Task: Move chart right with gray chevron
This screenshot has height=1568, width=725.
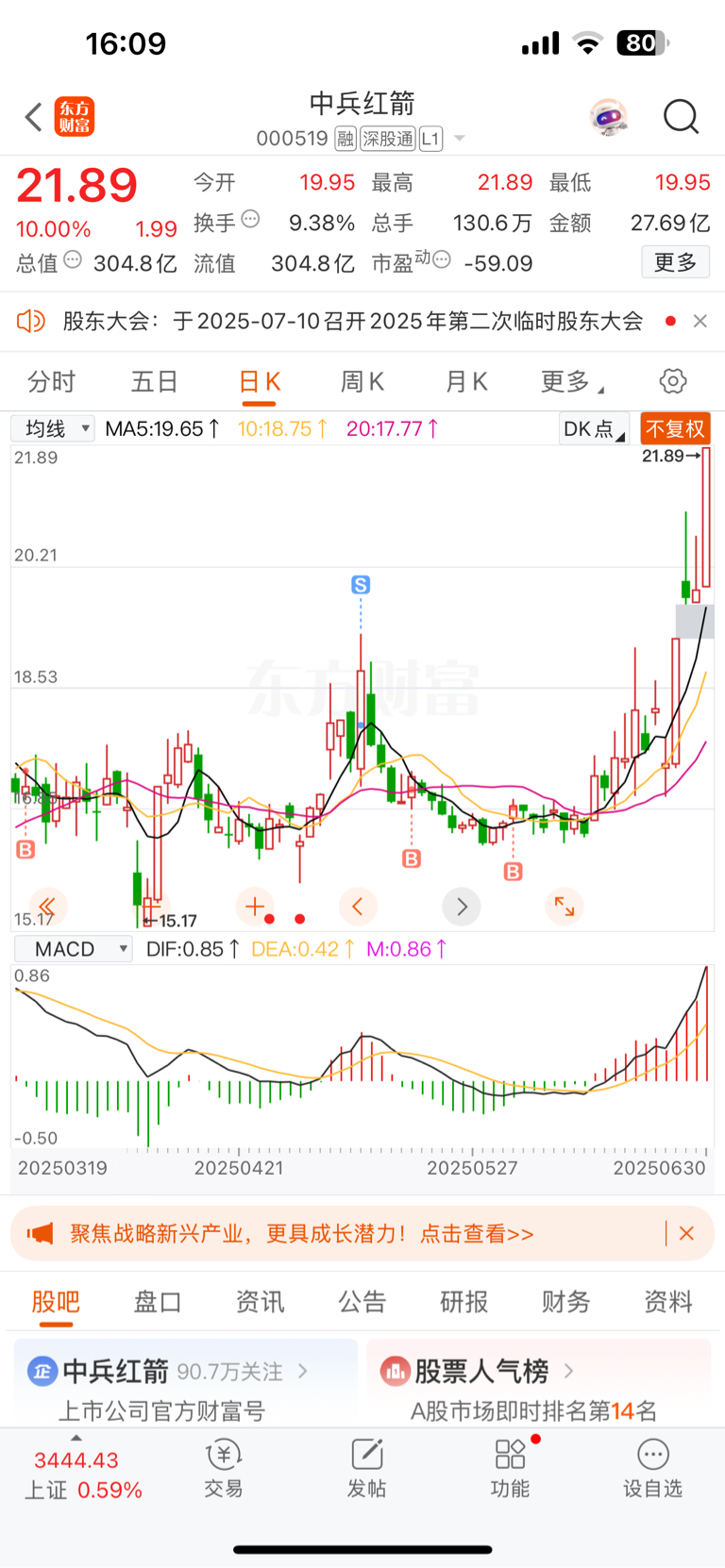Action: pos(462,908)
